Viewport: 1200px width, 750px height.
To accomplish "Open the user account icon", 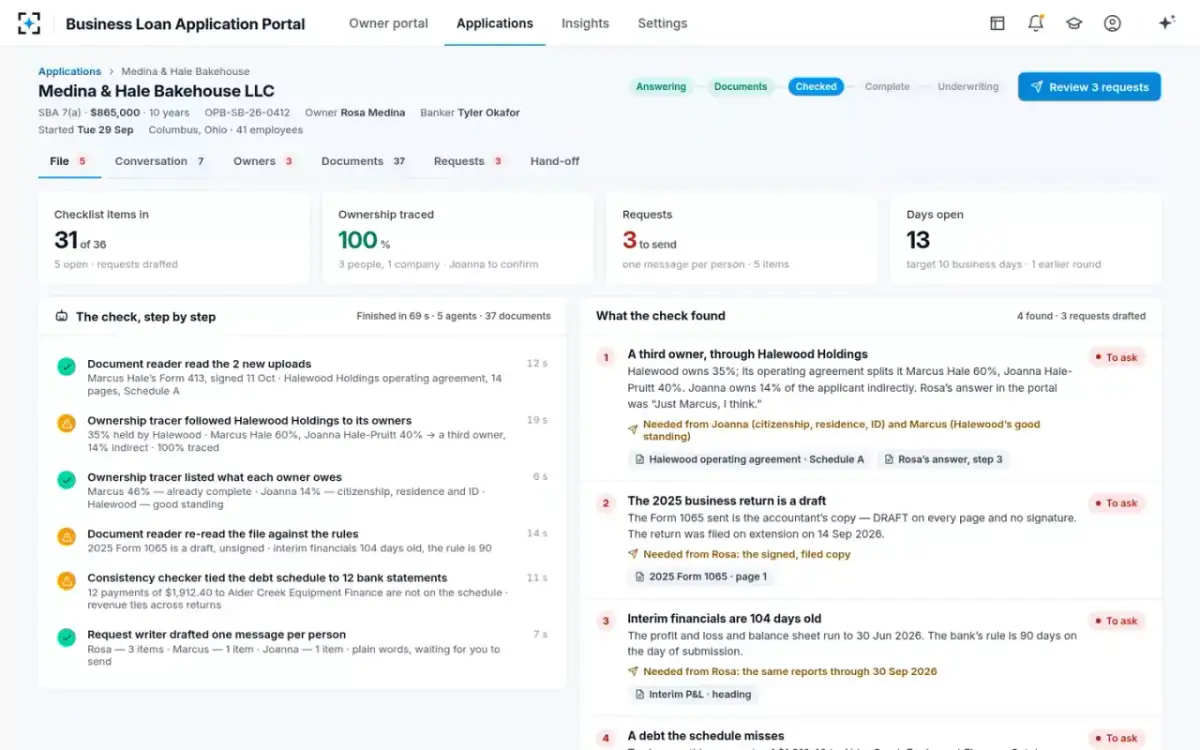I will point(1112,23).
